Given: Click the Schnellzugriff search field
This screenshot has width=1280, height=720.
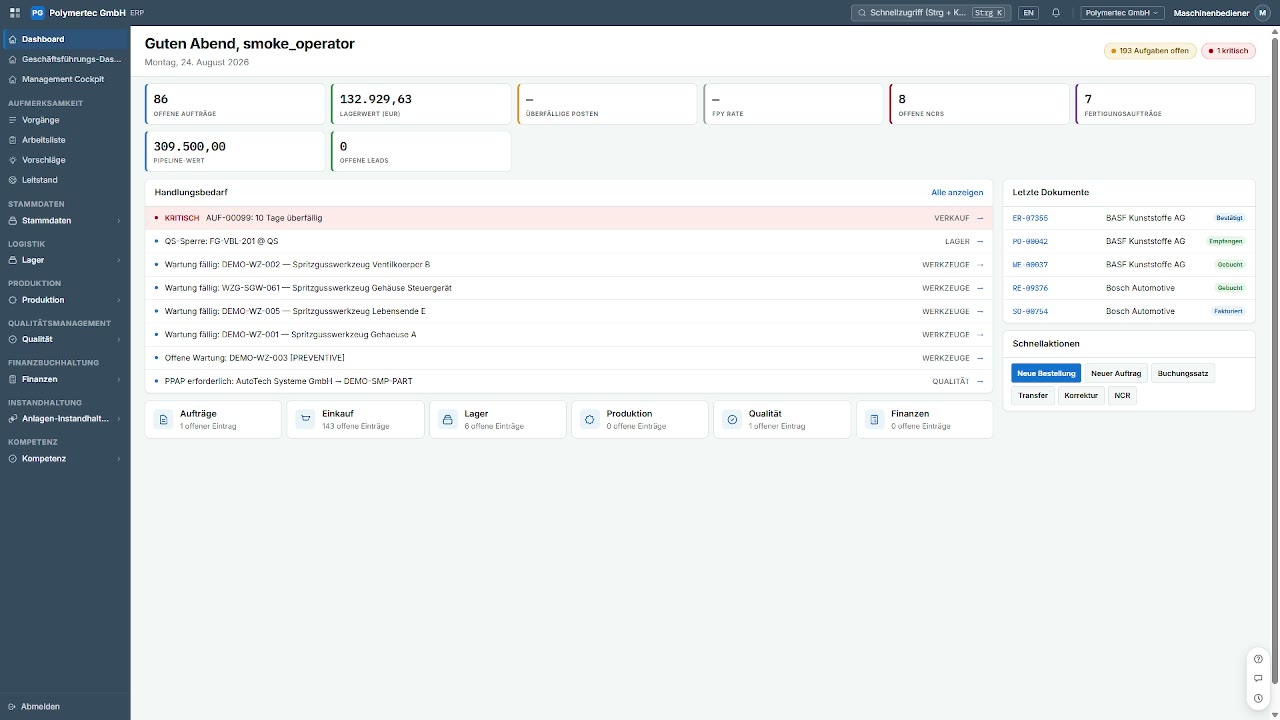Looking at the screenshot, I should [930, 13].
